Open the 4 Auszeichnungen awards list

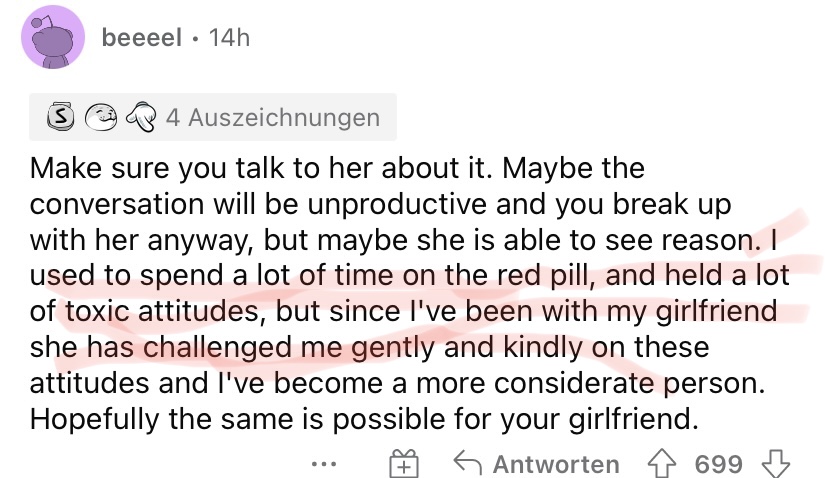tap(213, 117)
